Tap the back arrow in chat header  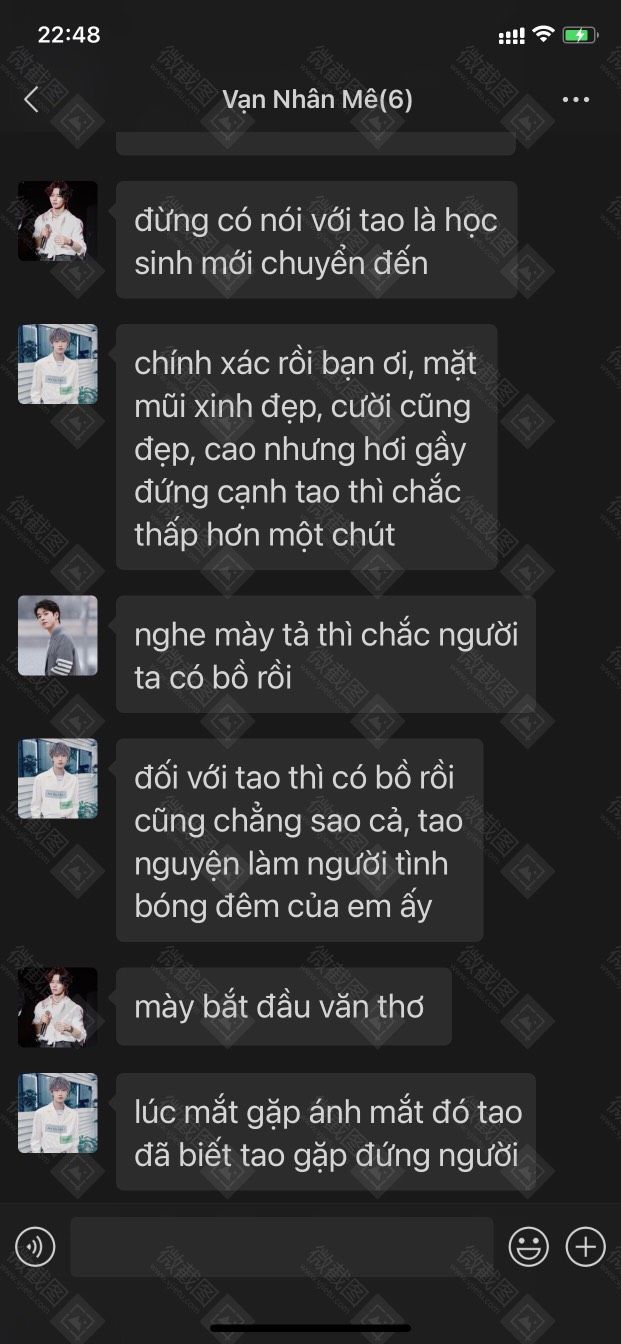pyautogui.click(x=31, y=99)
